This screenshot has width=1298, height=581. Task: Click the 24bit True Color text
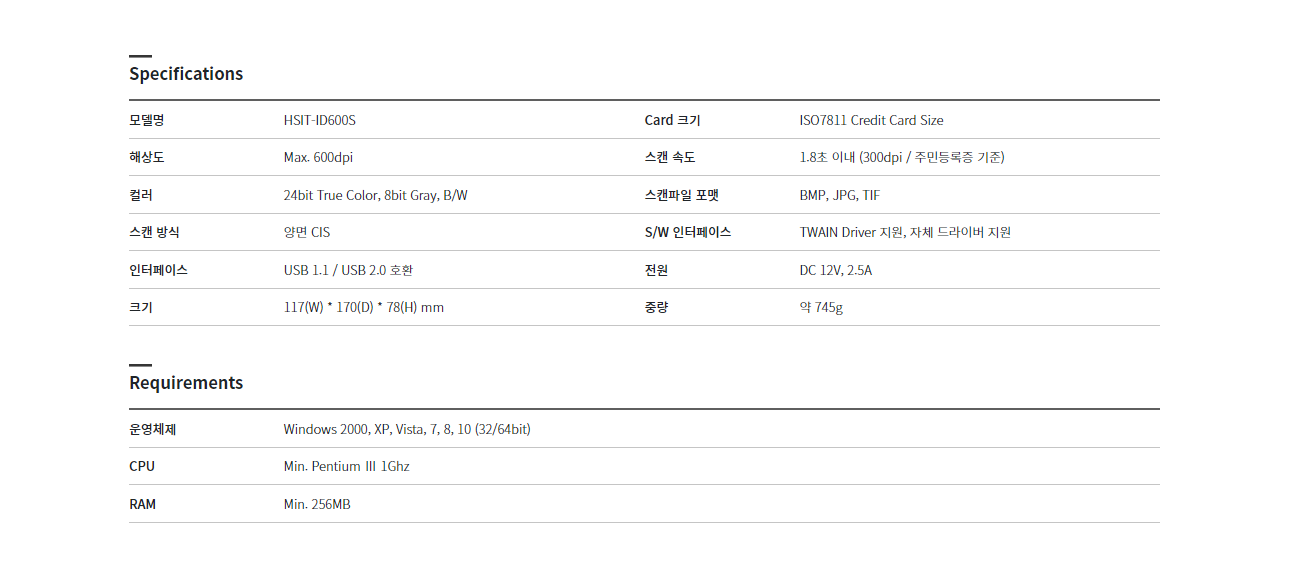(331, 195)
